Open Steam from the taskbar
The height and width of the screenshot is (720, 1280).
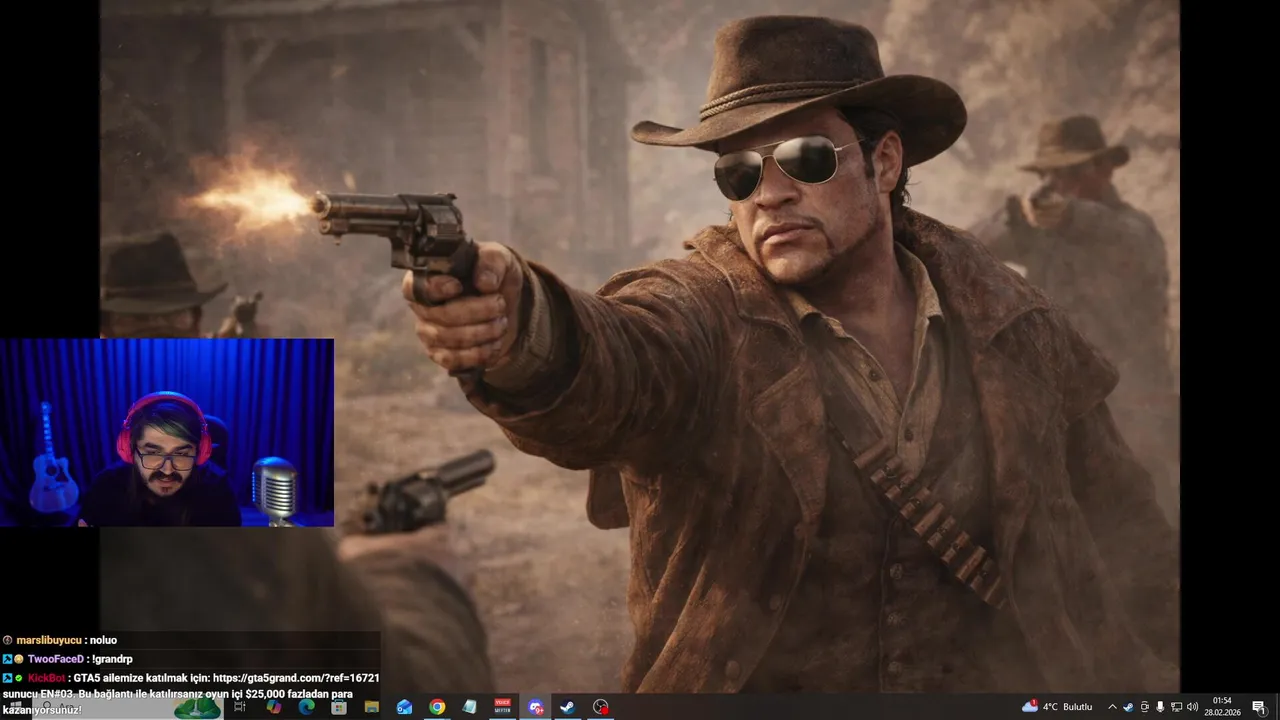[x=567, y=707]
